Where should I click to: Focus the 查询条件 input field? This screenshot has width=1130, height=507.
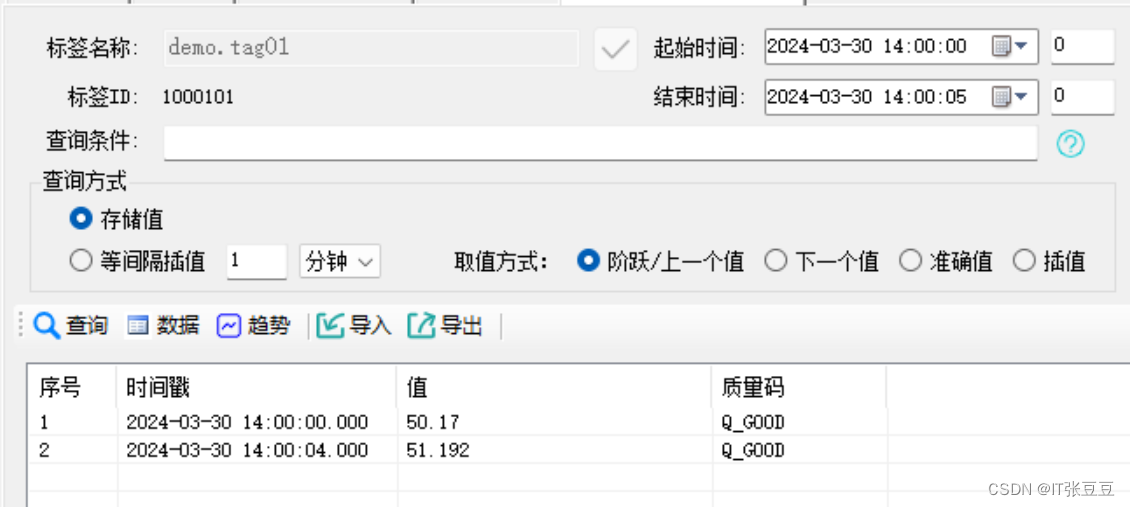click(x=600, y=143)
